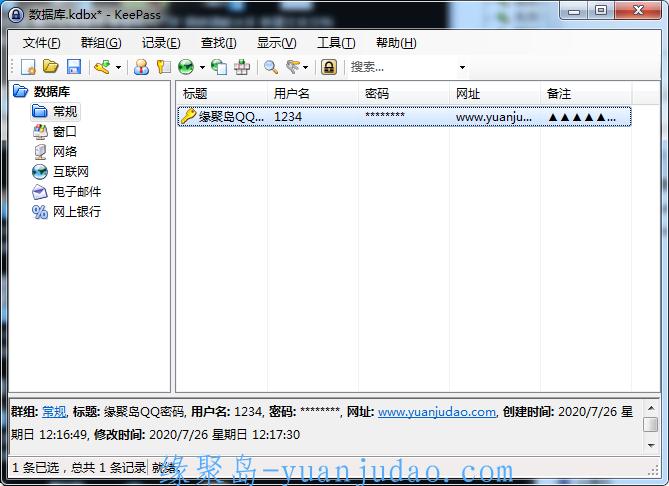Click the Open URL globe icon
669x486 pixels.
point(186,67)
